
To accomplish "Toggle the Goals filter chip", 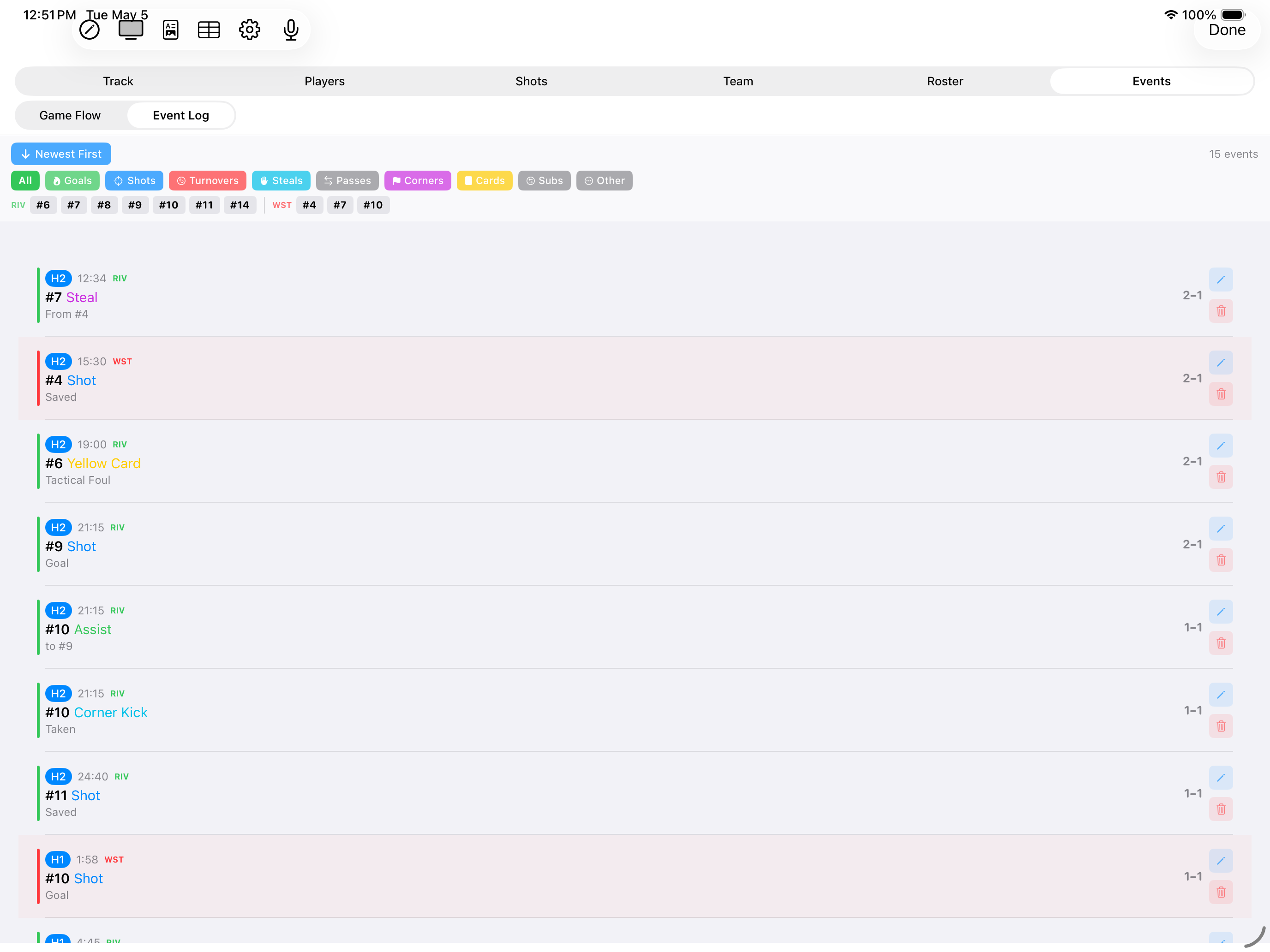I will point(72,181).
